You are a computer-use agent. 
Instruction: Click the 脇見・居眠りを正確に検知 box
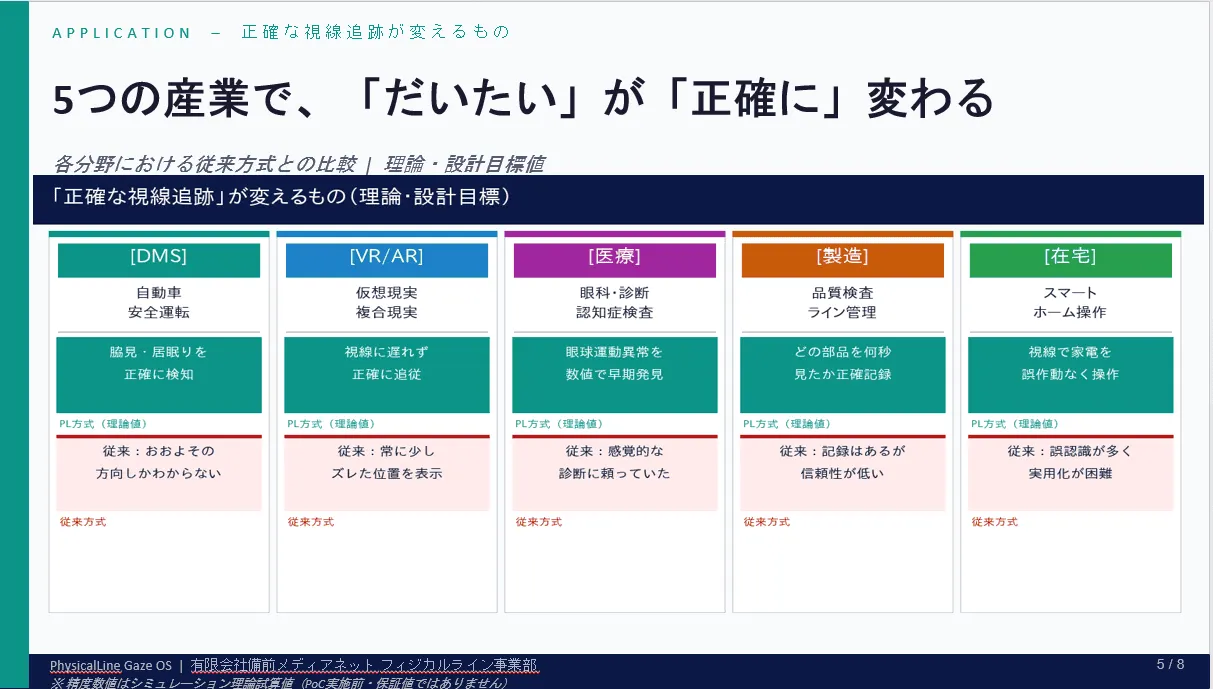(x=158, y=374)
